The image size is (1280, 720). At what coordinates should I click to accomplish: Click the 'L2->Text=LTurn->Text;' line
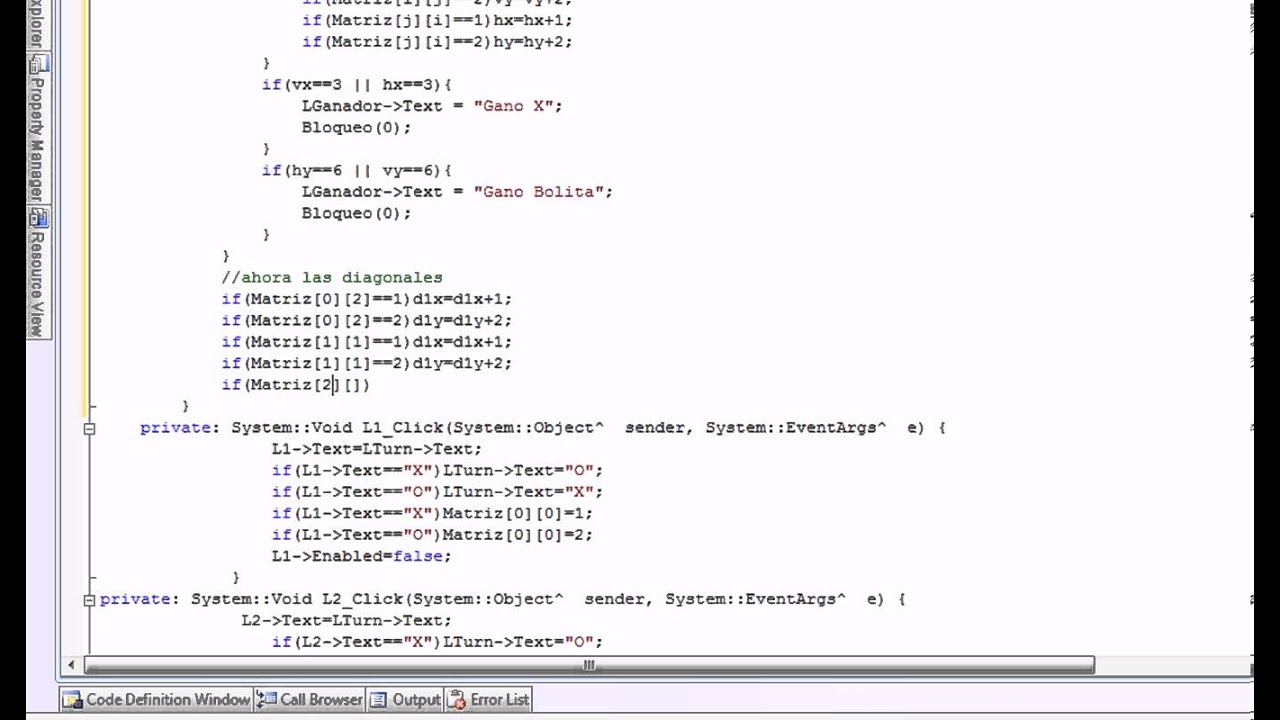point(346,621)
